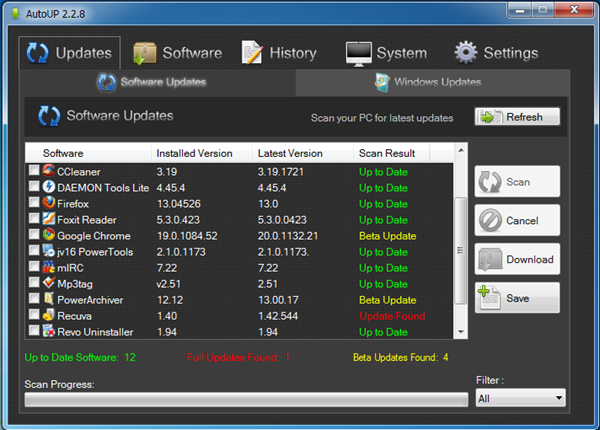
Task: Tick the Google Chrome checkbox
Action: [x=34, y=235]
